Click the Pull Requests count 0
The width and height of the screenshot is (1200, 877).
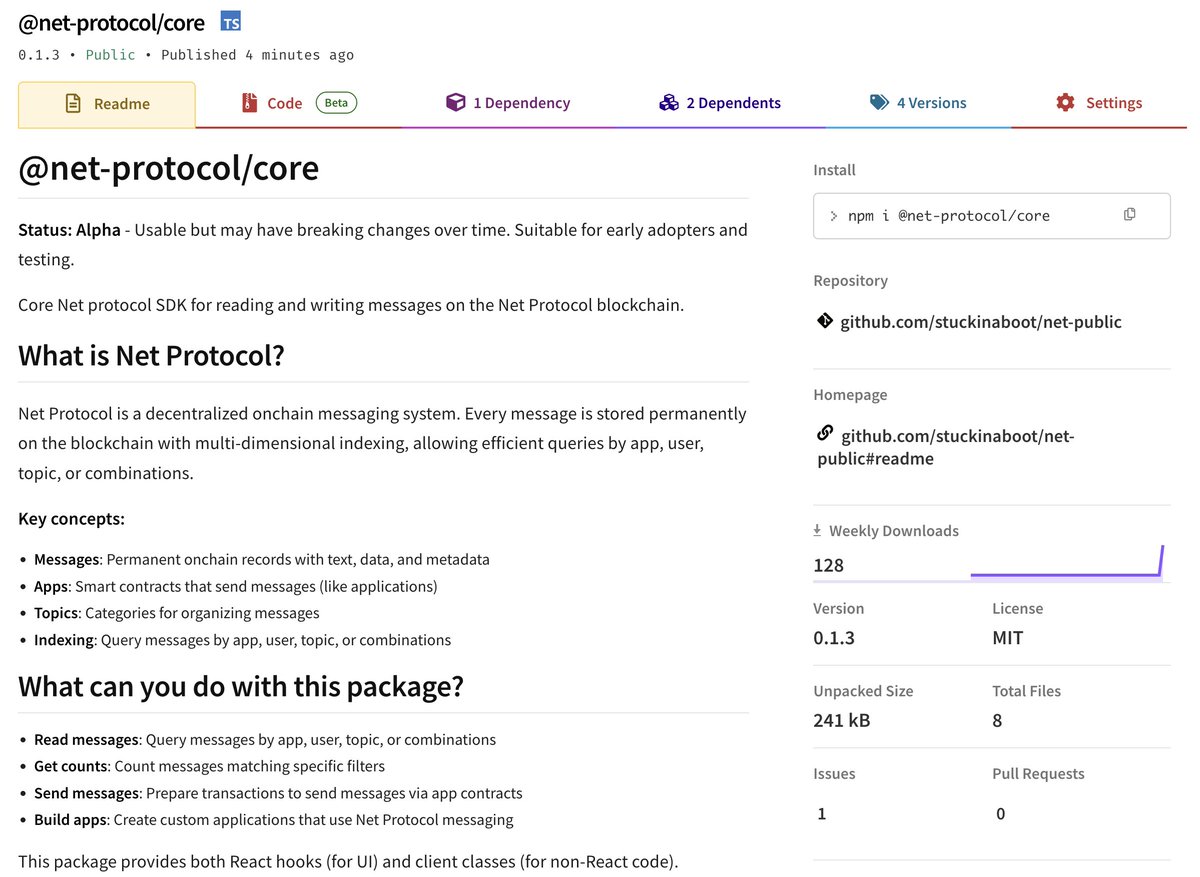pyautogui.click(x=1000, y=814)
